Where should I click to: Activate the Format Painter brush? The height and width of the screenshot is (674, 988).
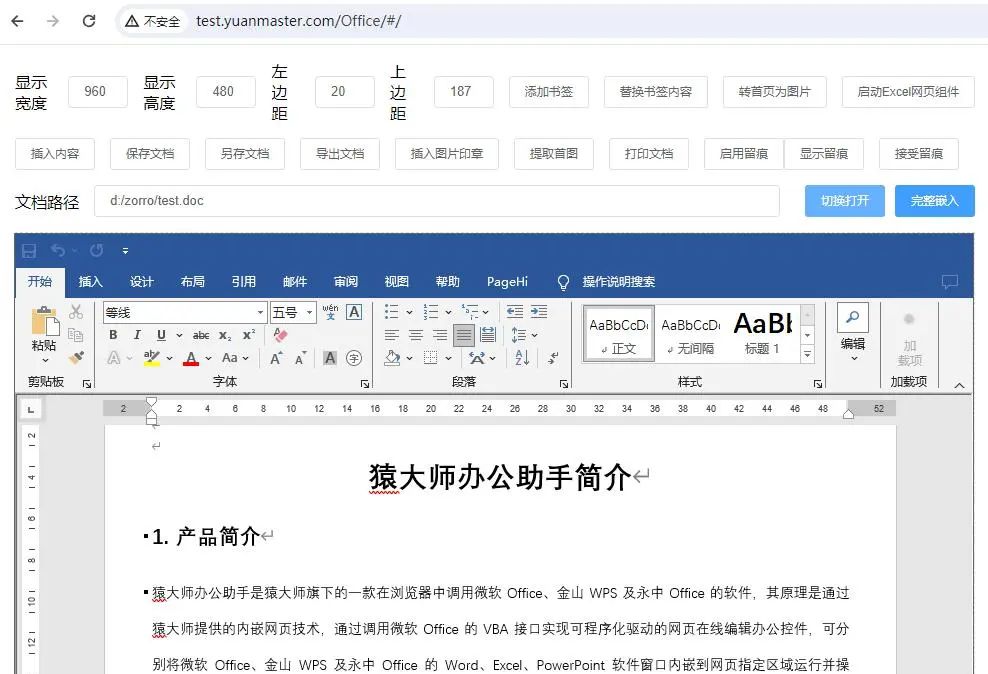tap(76, 357)
